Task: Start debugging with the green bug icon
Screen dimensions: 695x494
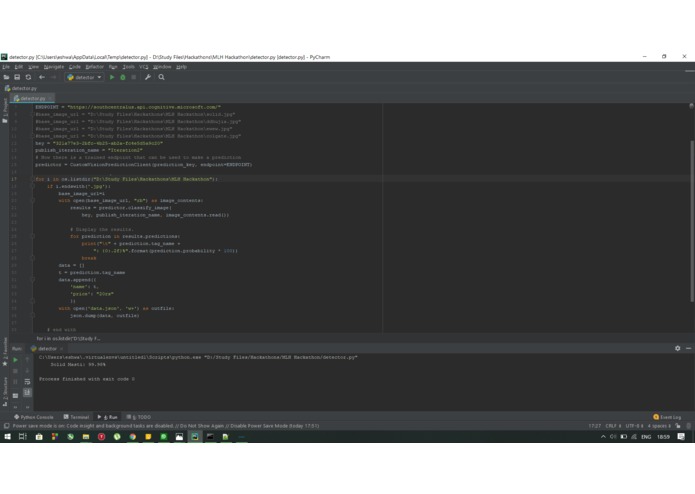Action: pyautogui.click(x=123, y=78)
